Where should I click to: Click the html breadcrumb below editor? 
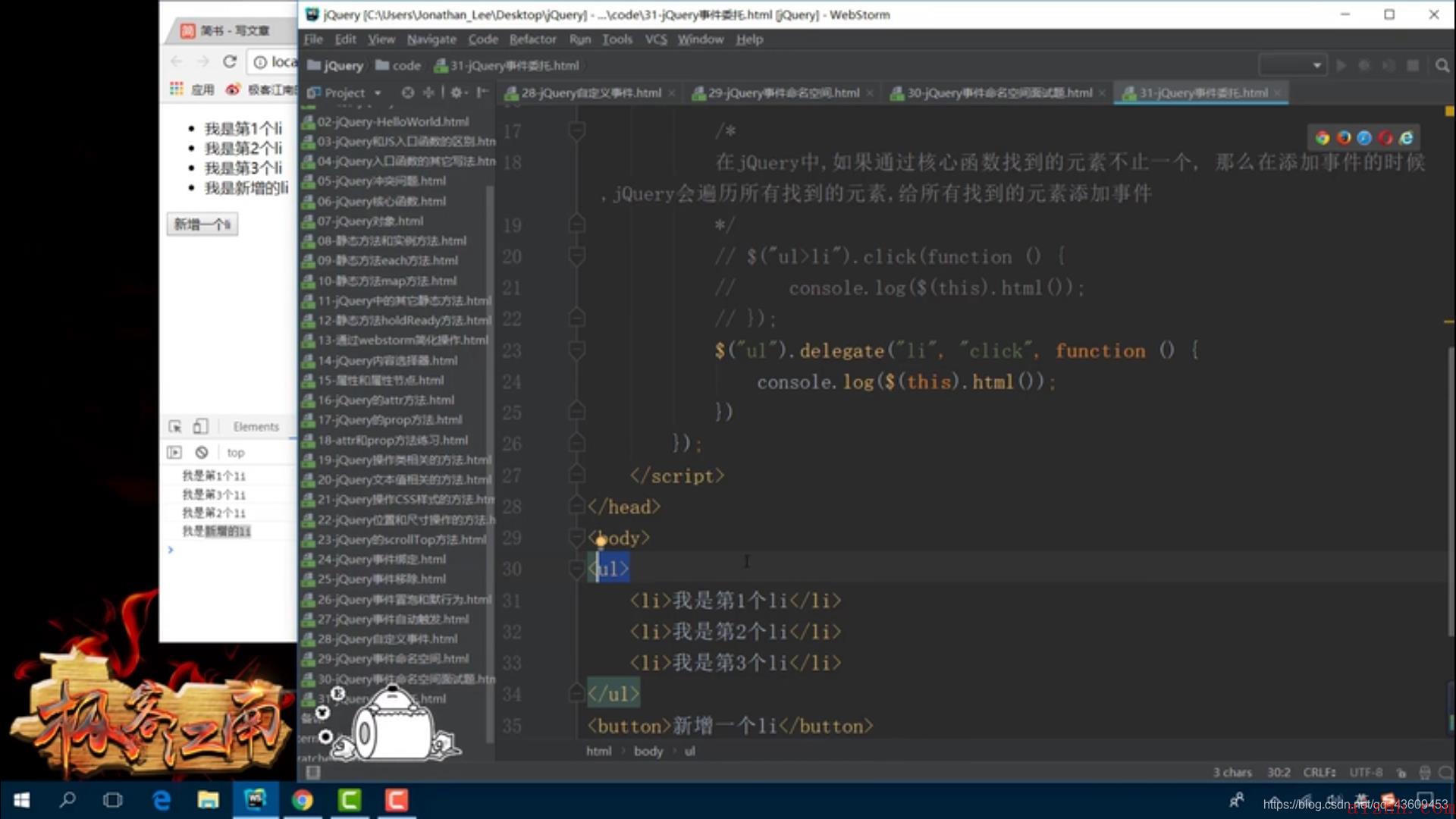598,751
